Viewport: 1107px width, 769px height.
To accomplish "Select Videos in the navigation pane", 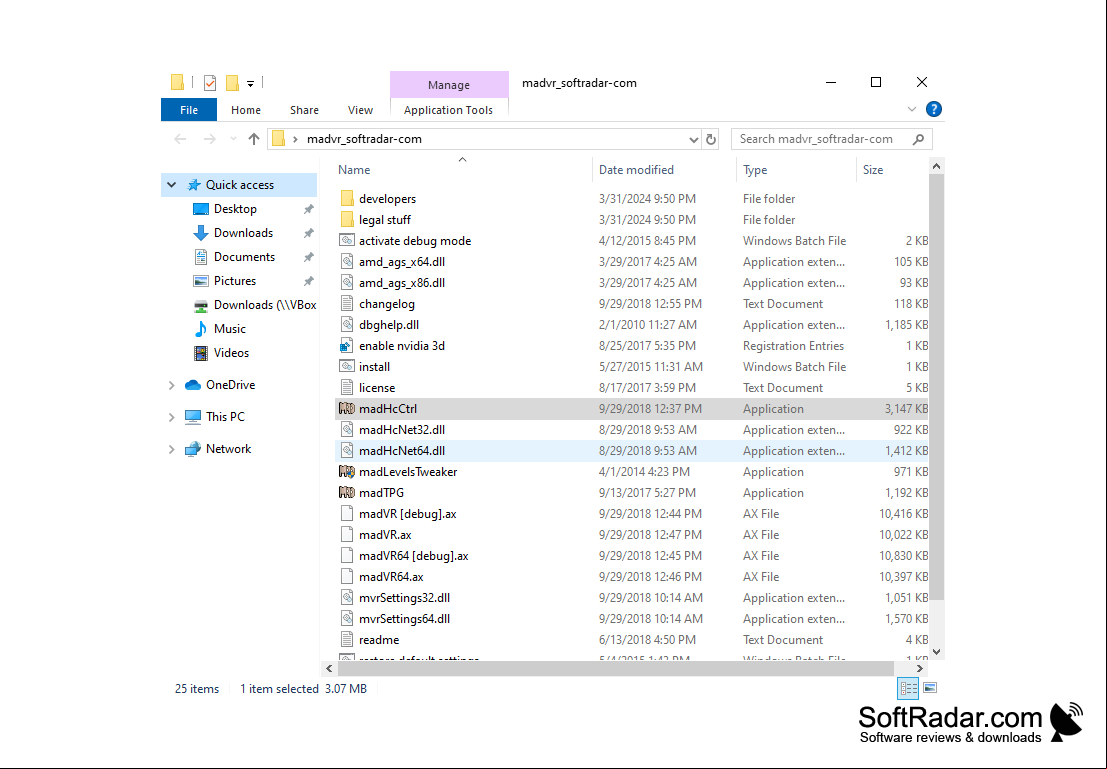I will pyautogui.click(x=231, y=353).
